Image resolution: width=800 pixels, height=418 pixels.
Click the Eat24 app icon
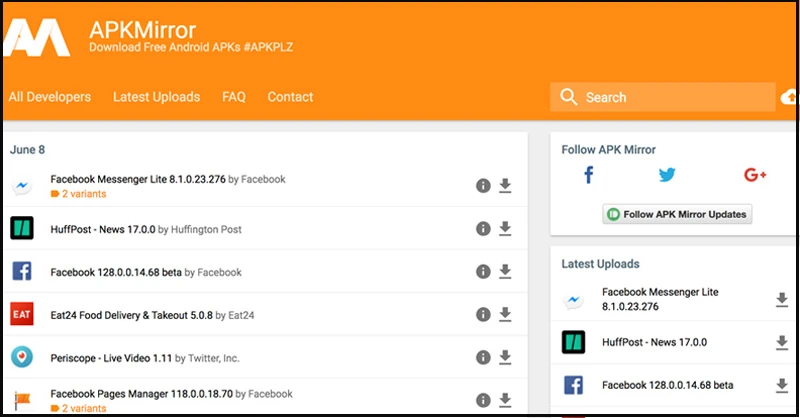pyautogui.click(x=22, y=314)
